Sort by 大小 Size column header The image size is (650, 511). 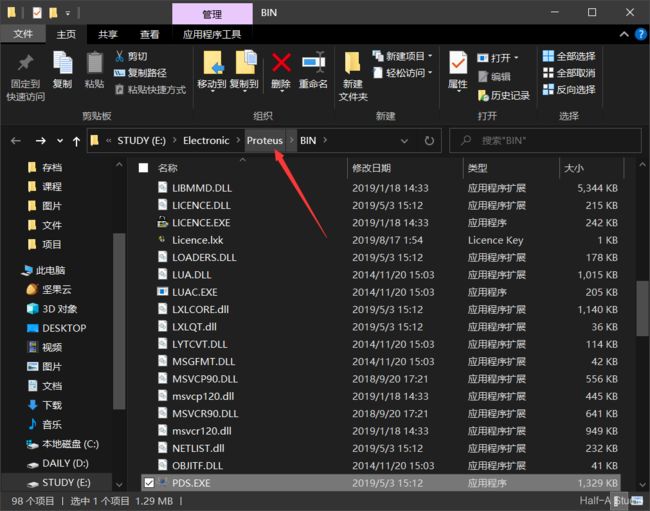574,168
